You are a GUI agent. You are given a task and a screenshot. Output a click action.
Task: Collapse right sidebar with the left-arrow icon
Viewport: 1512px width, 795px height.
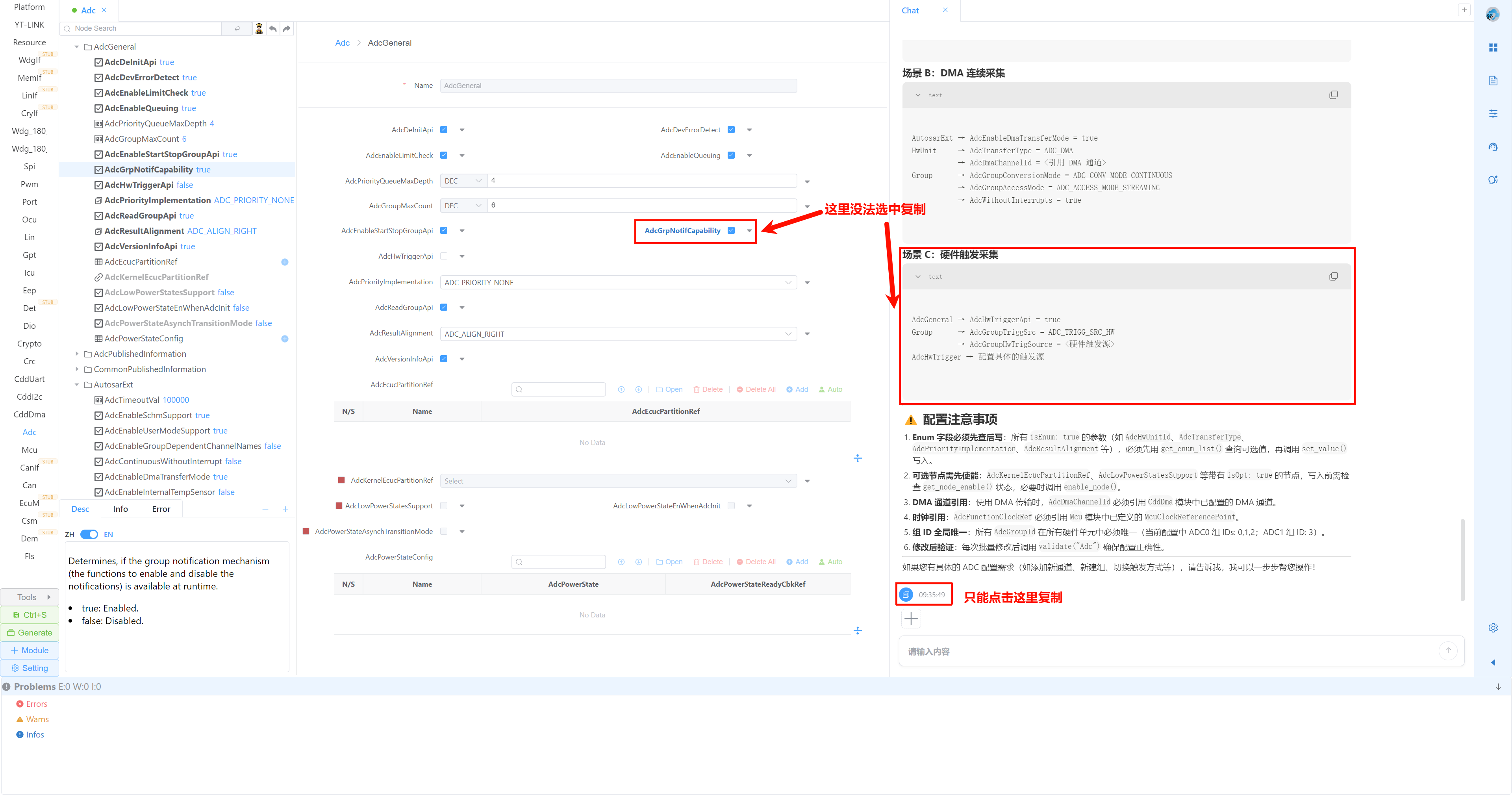[1493, 662]
